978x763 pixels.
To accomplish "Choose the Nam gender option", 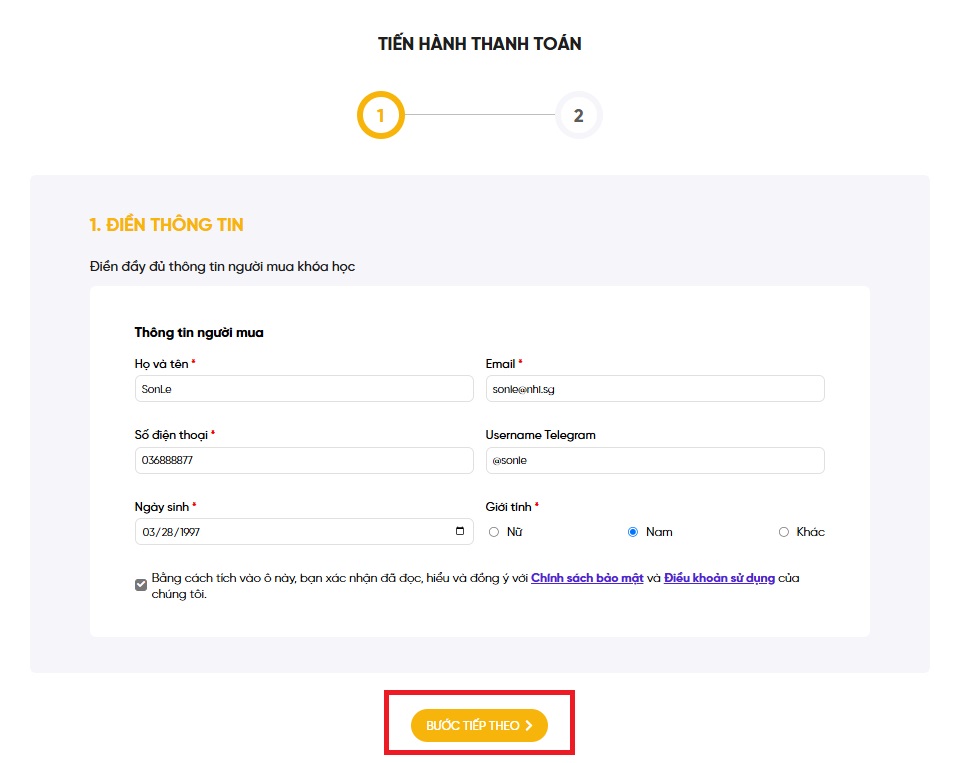I will 633,532.
